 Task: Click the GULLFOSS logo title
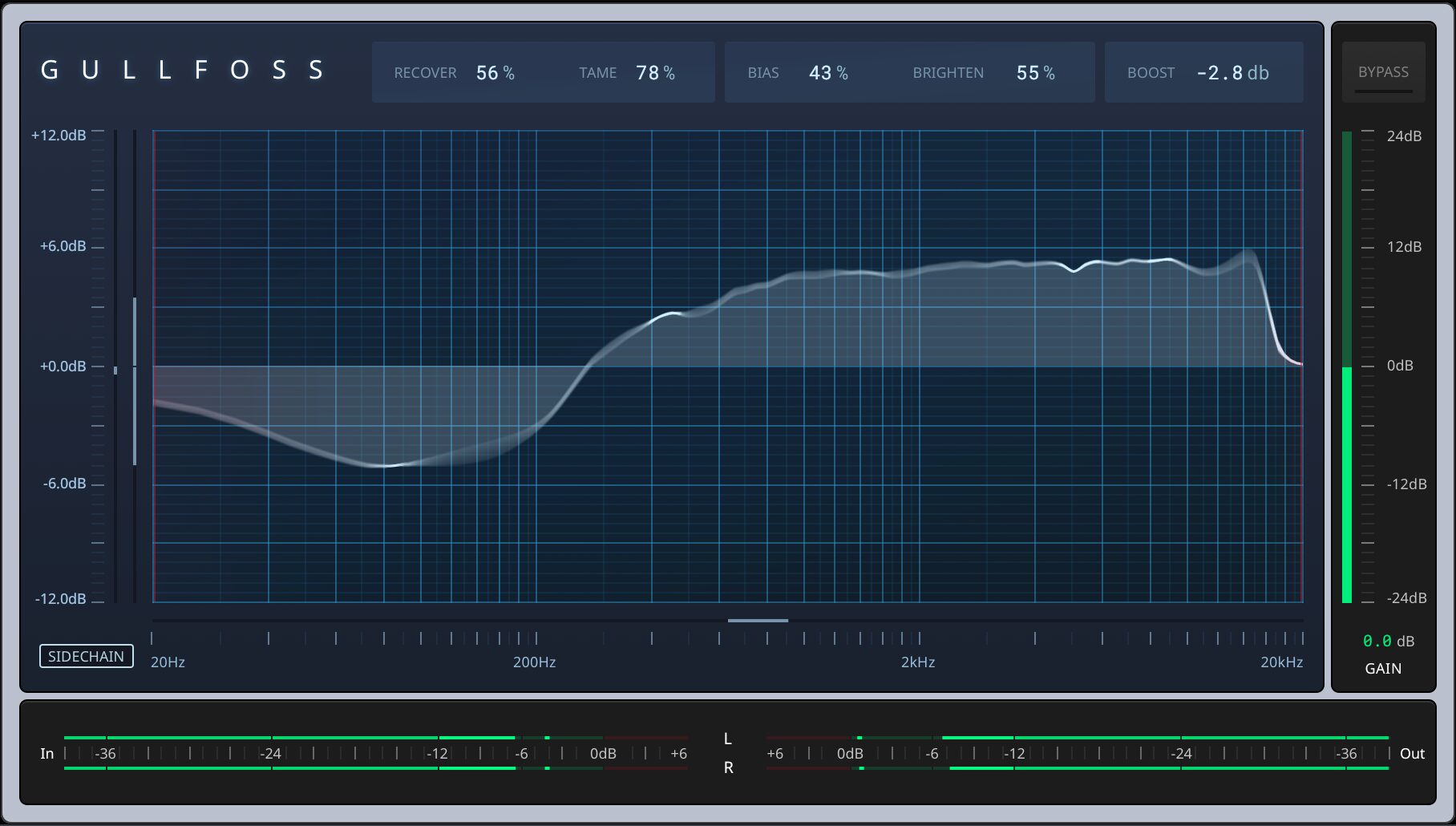(x=182, y=71)
